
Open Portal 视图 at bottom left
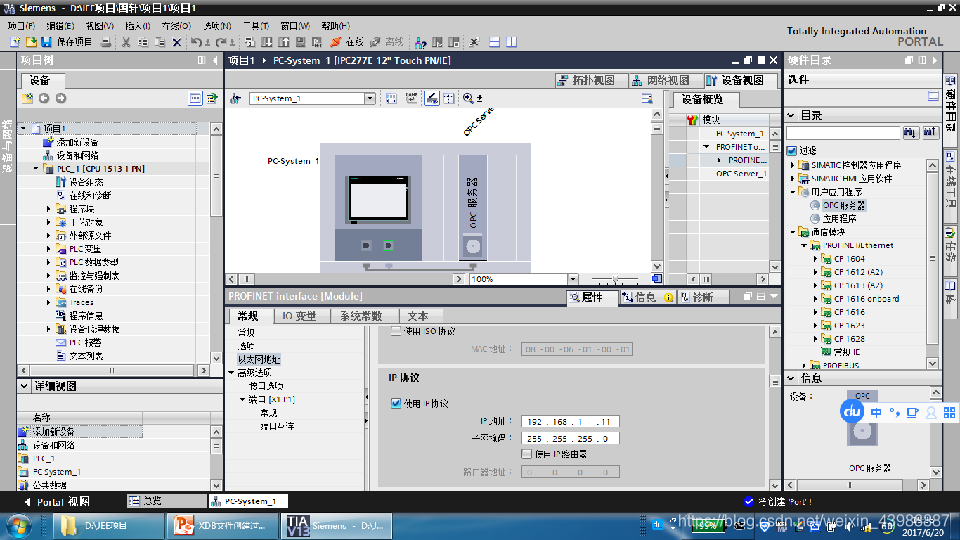pyautogui.click(x=58, y=501)
